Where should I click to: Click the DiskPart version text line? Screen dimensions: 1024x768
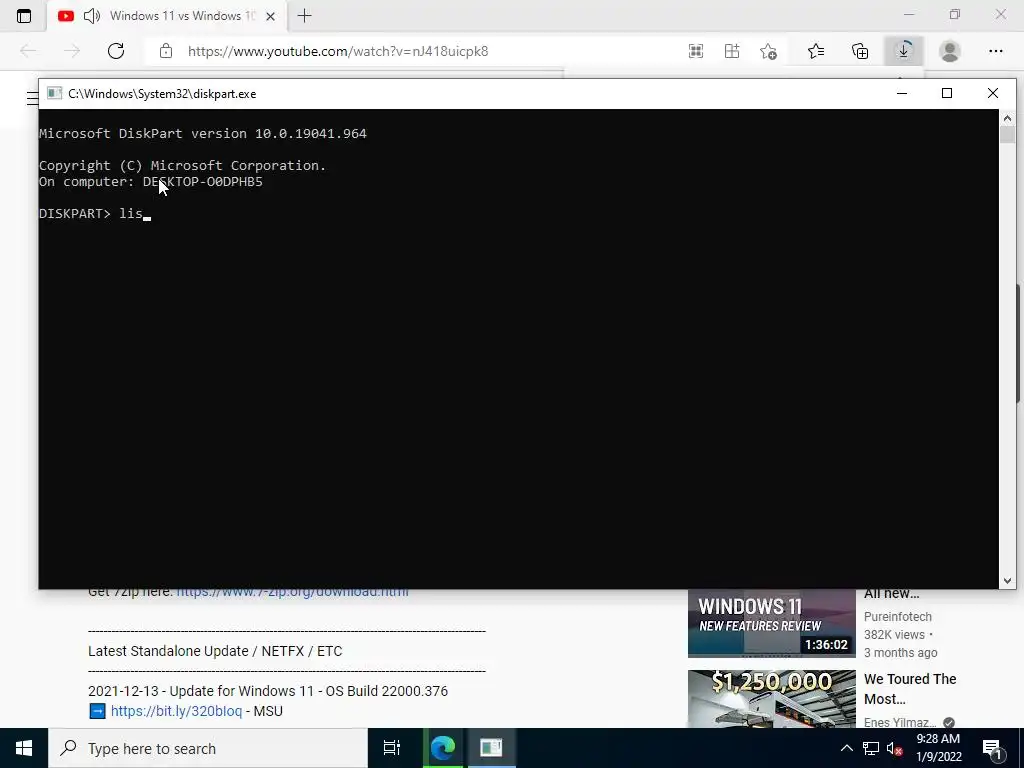click(x=202, y=133)
